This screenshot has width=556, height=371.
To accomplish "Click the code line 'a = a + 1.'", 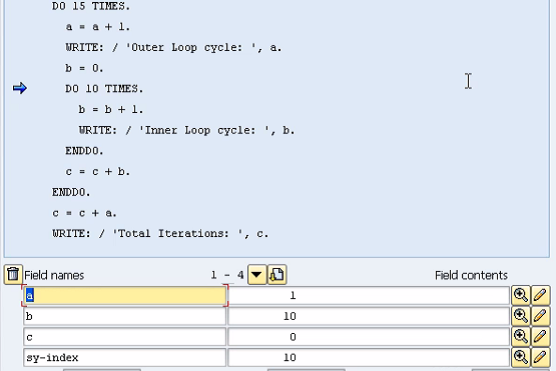I will [98, 27].
